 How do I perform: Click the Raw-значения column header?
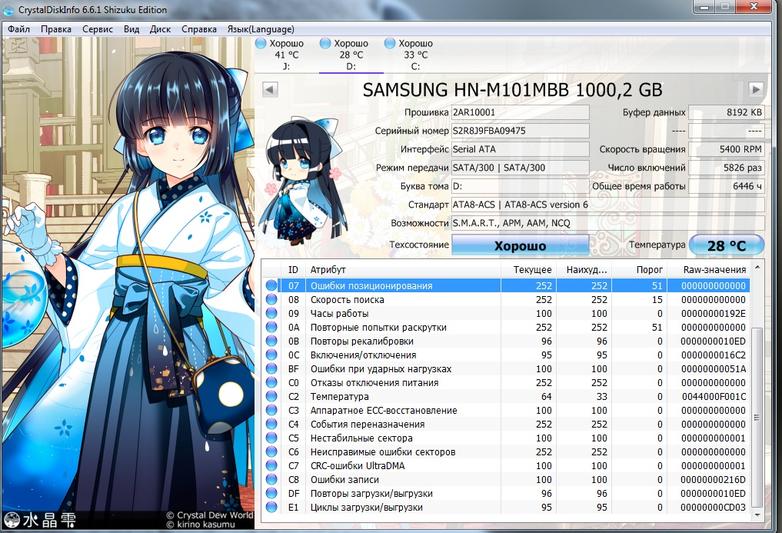(708, 269)
